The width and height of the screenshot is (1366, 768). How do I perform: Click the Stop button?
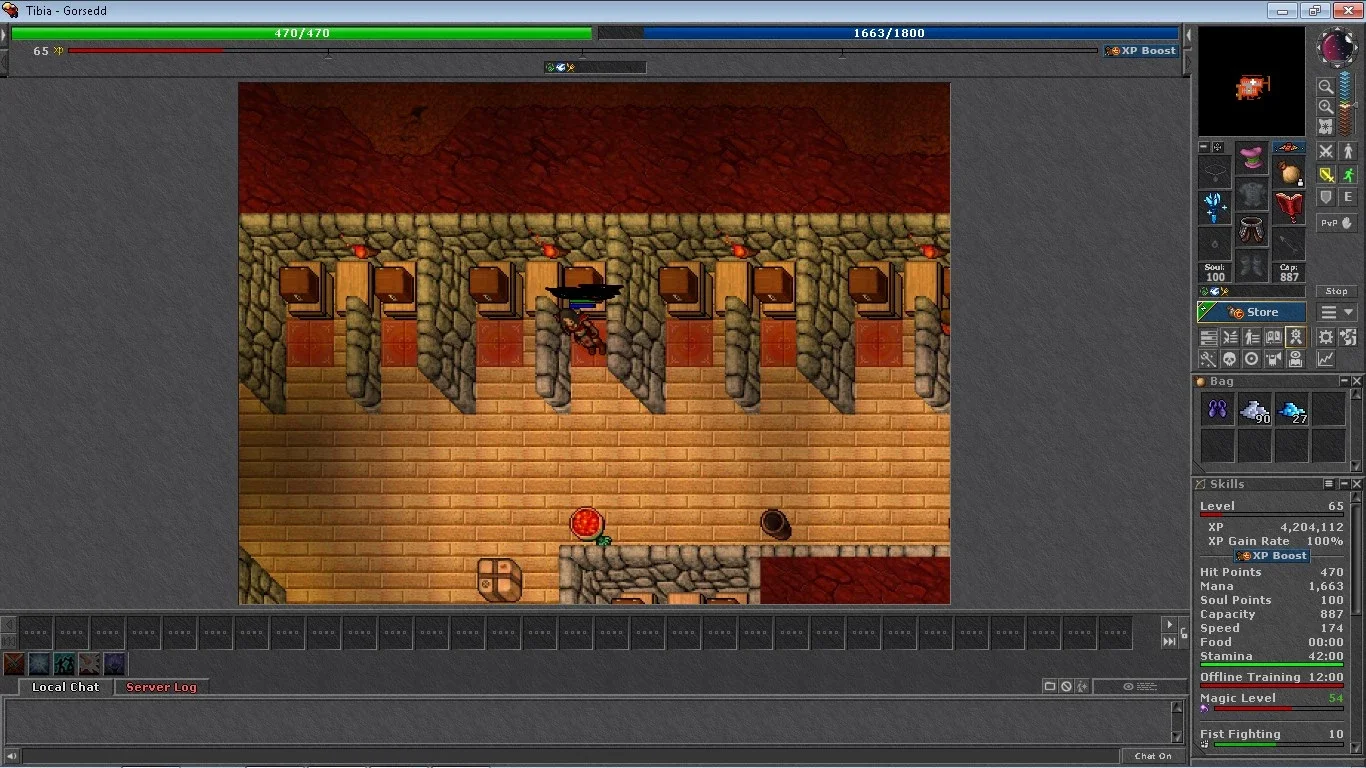(x=1337, y=291)
